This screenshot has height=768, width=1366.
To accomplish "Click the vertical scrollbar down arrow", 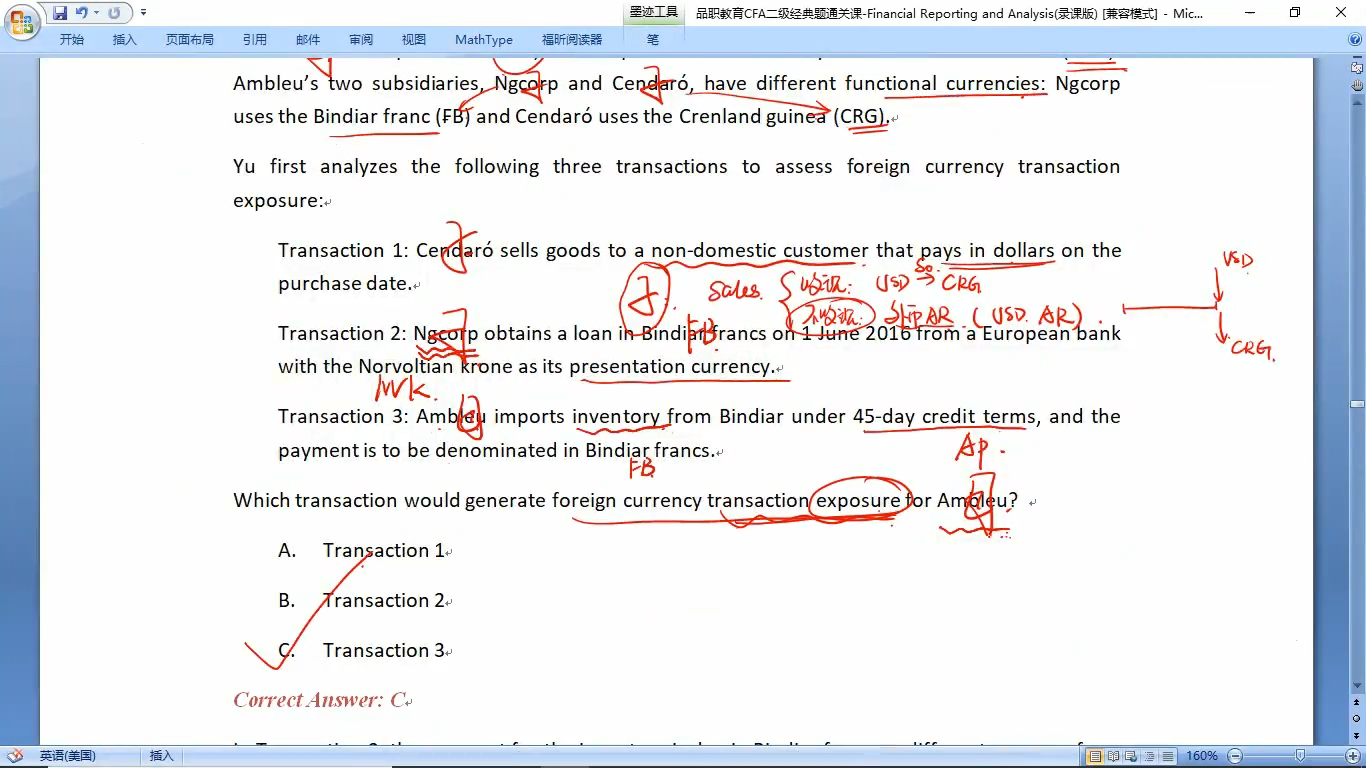I will pos(1357,686).
